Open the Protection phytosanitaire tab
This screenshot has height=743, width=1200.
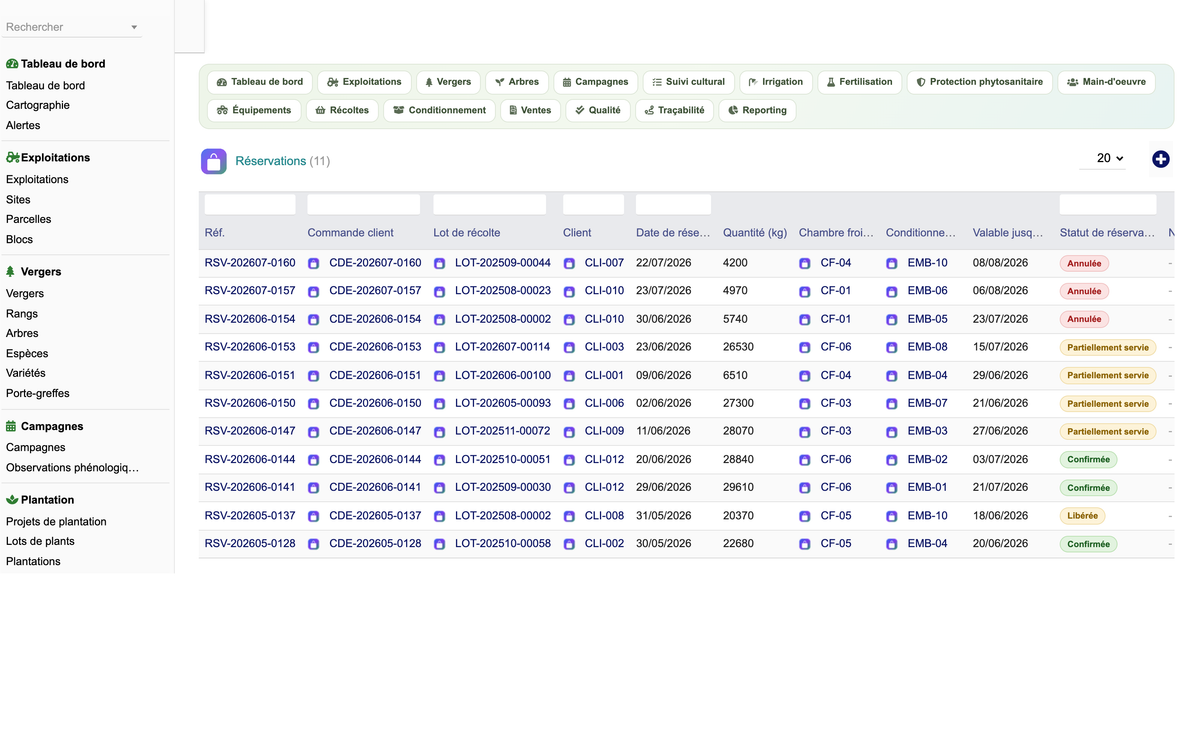coord(980,82)
